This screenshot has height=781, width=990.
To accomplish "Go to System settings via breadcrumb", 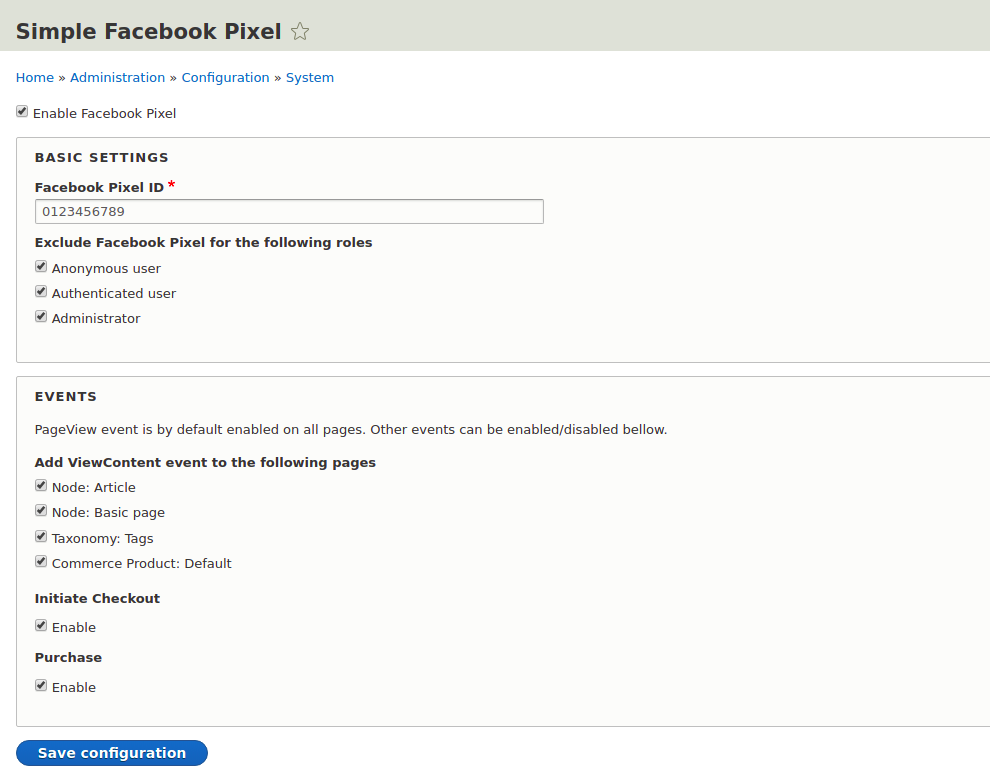I will (309, 77).
